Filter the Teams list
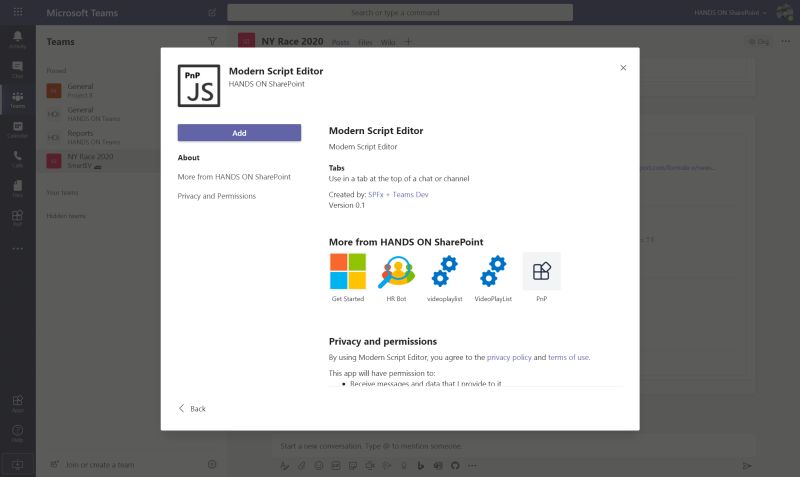Viewport: 800px width, 477px height. point(212,41)
